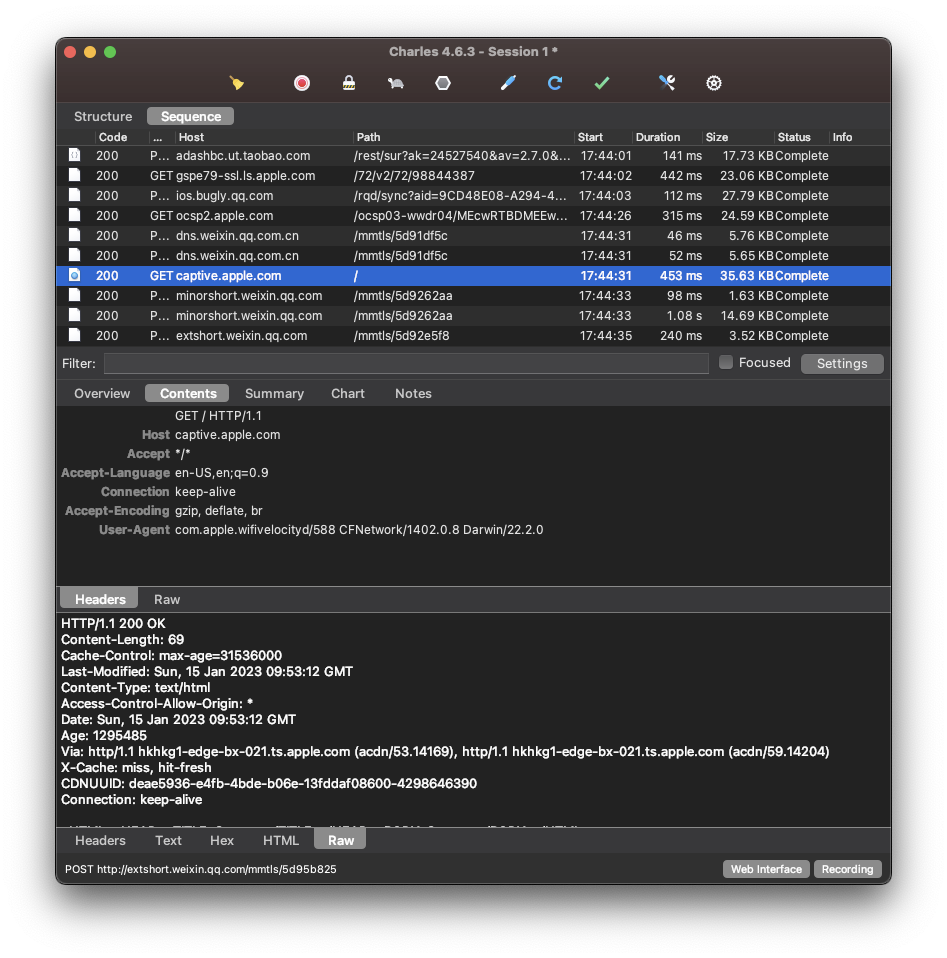Switch to the Structure view
This screenshot has width=947, height=958.
click(x=103, y=117)
